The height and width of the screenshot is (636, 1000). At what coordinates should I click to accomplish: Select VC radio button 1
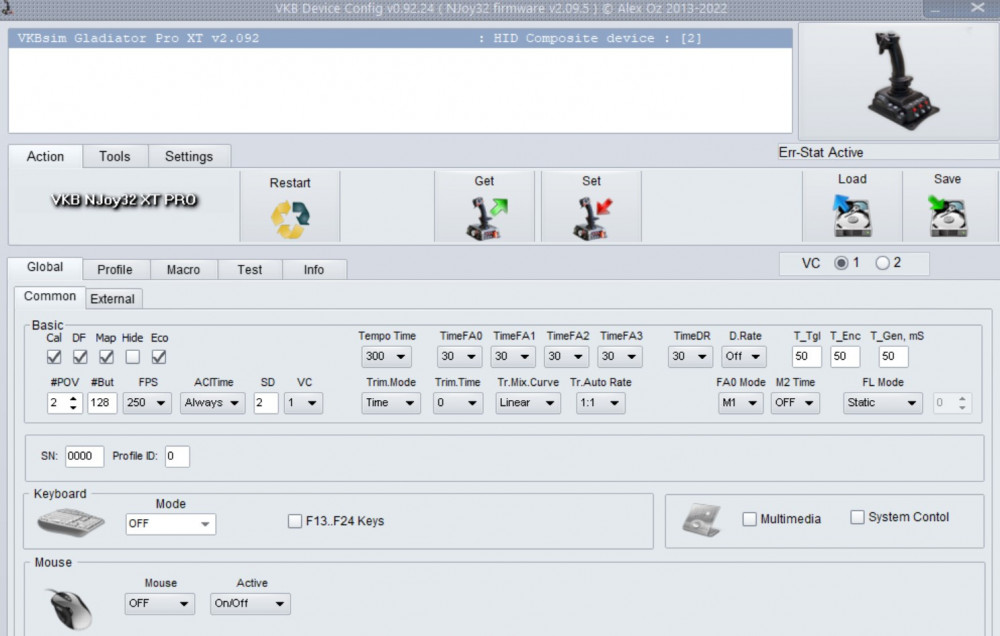[841, 263]
